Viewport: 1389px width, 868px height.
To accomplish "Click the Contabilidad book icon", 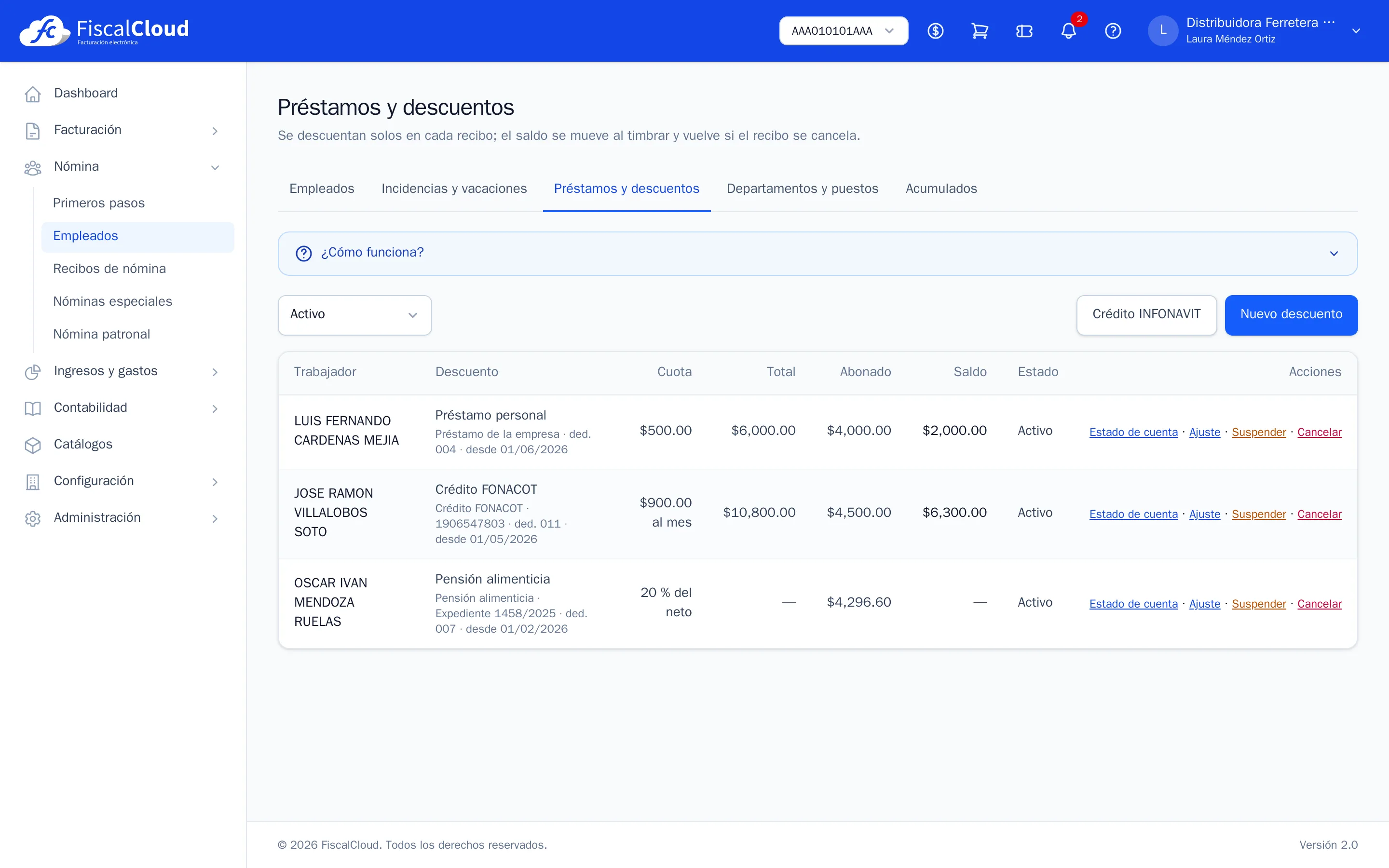I will (x=33, y=408).
